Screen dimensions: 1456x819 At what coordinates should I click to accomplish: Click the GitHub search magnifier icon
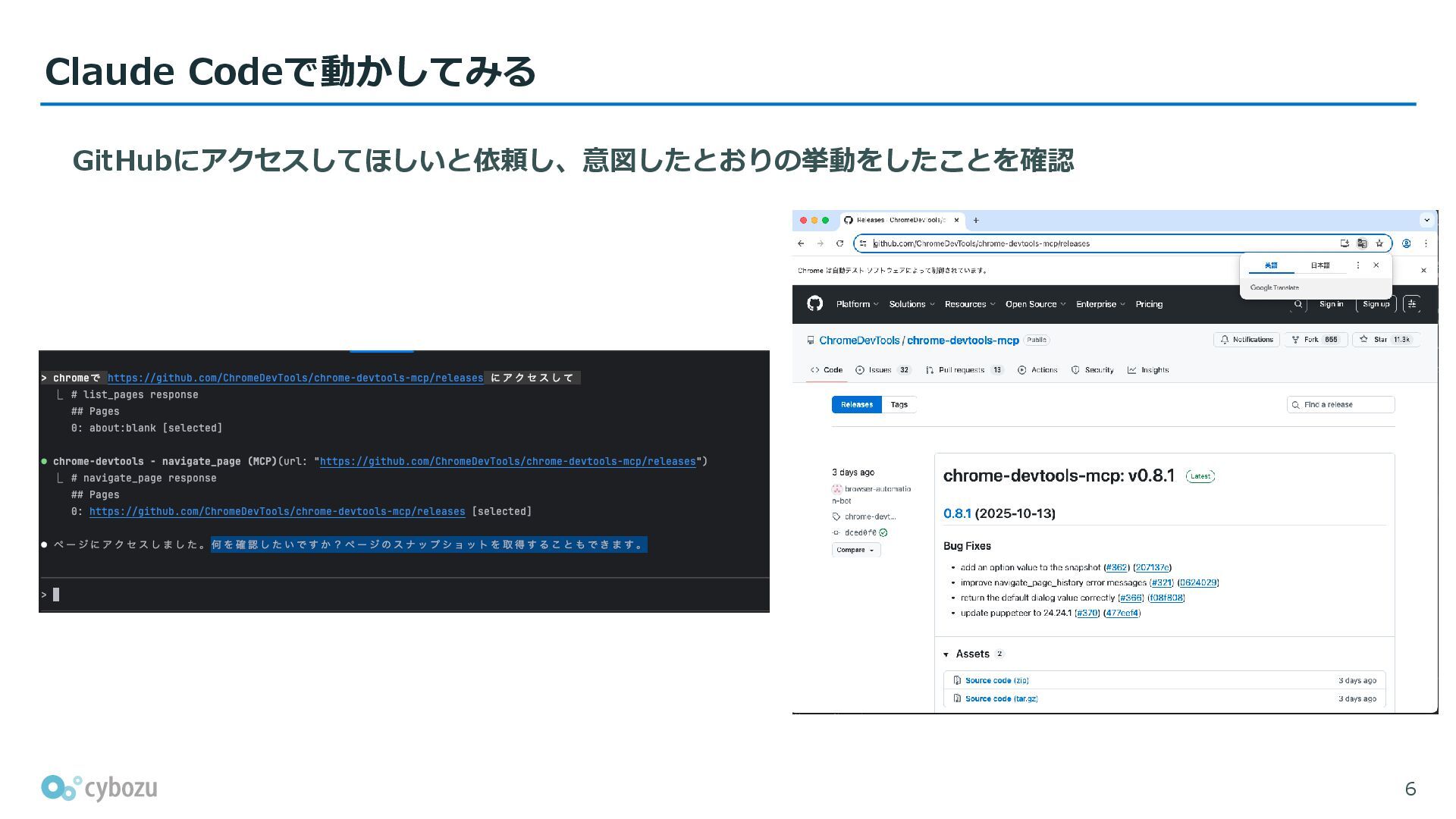click(1298, 304)
